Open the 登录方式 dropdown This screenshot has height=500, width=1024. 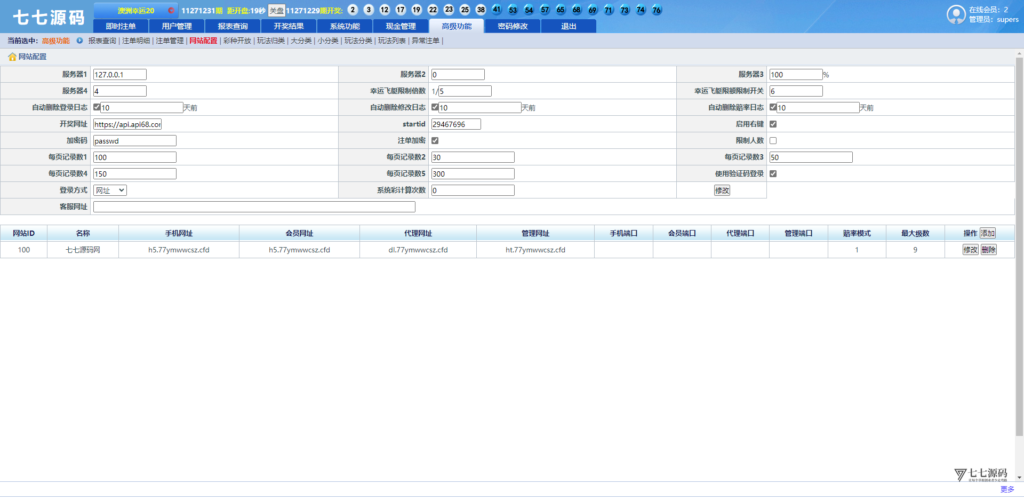pos(110,190)
